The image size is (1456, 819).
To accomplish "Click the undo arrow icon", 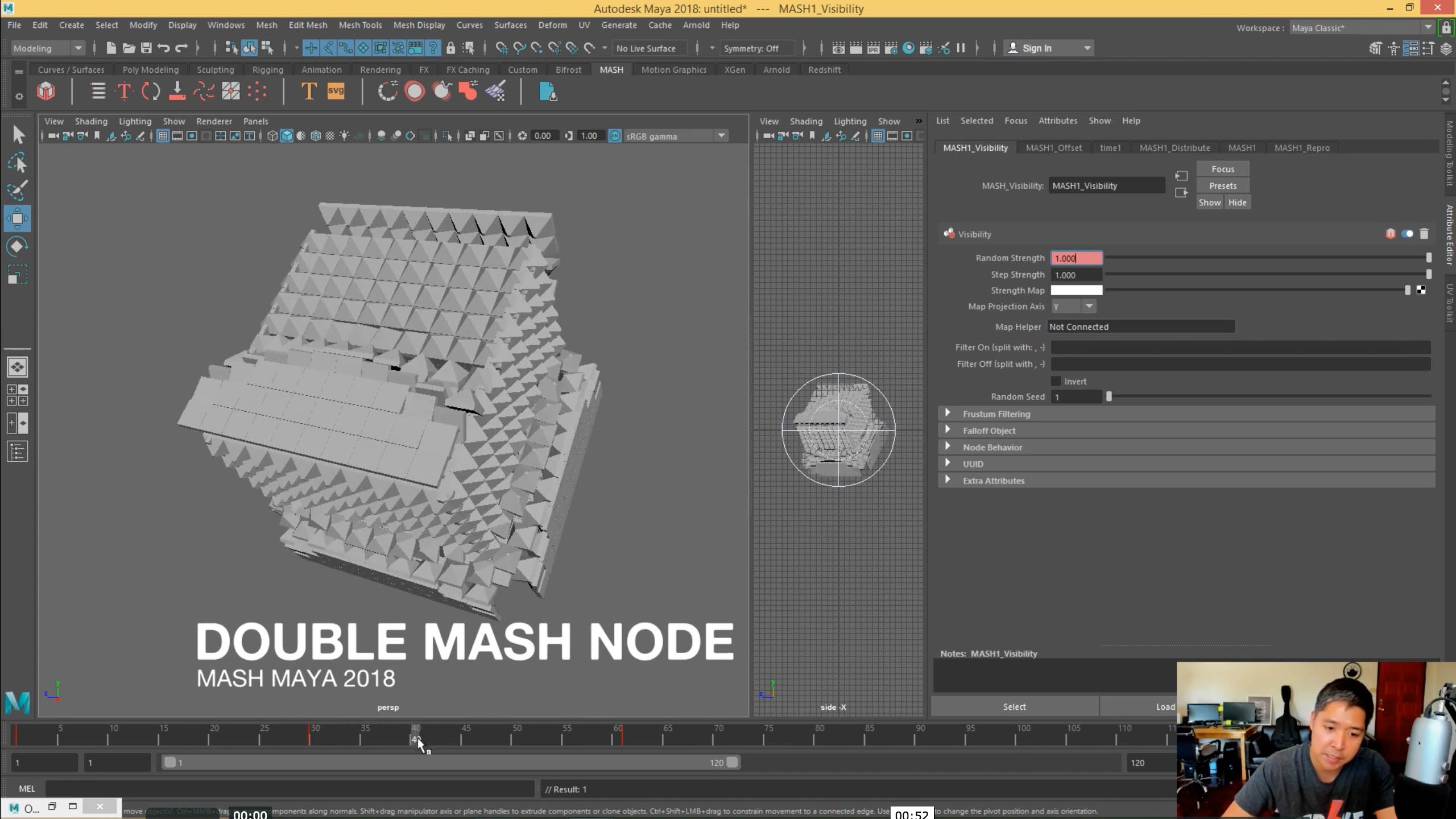I will 164,48.
